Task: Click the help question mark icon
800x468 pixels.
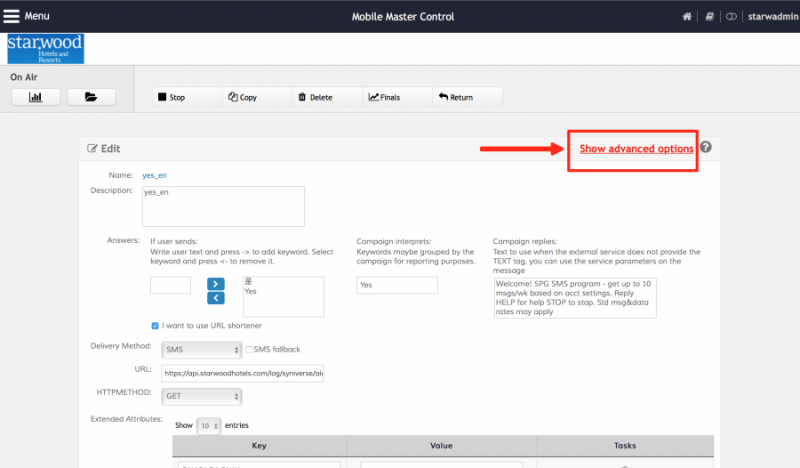Action: tap(706, 147)
